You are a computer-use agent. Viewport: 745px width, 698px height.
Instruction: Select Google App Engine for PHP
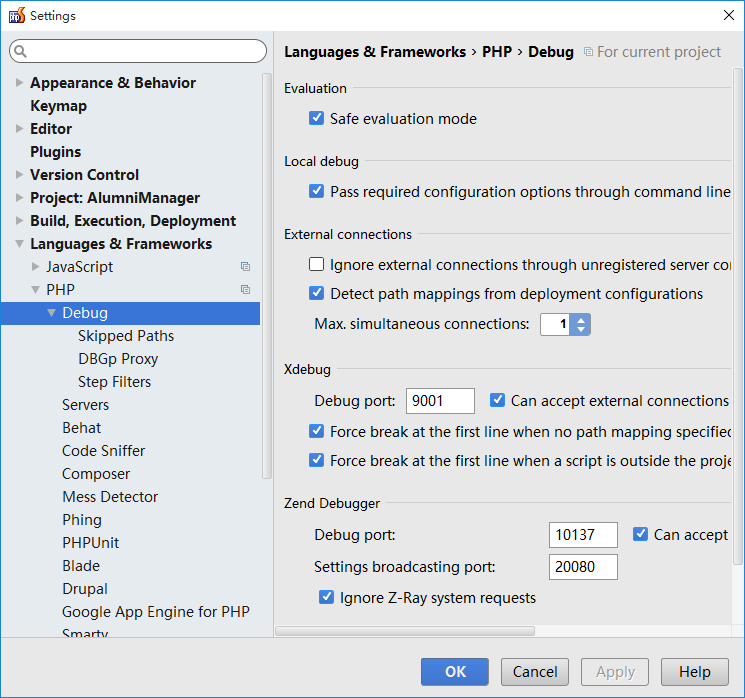[x=156, y=612]
